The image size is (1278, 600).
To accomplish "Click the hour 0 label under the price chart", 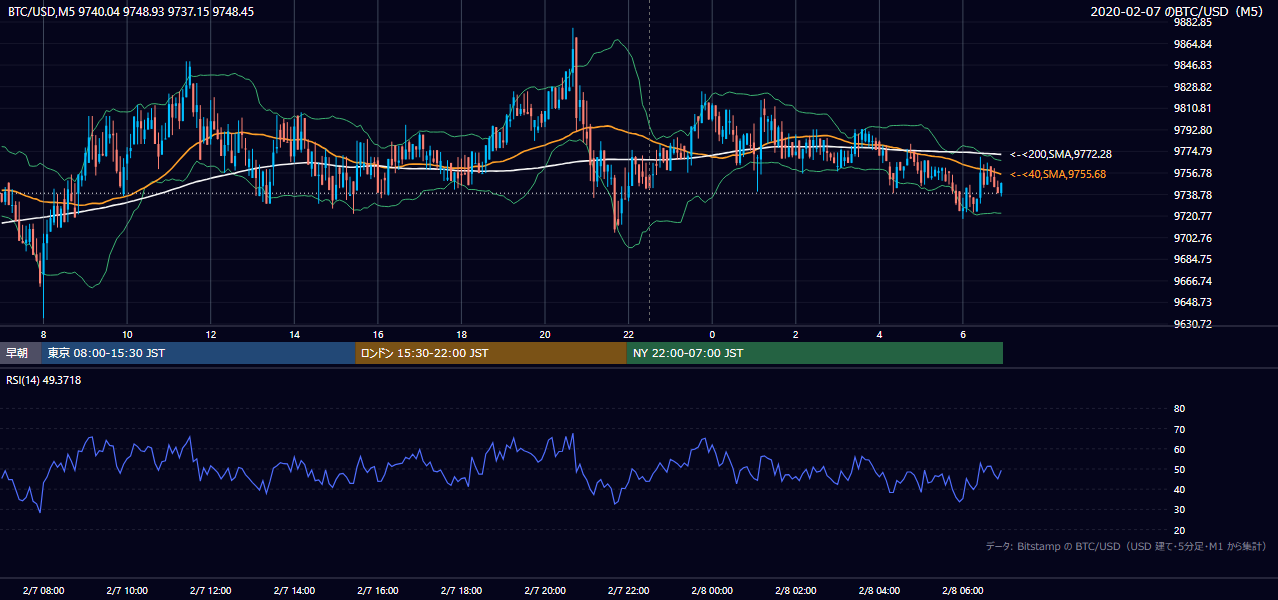I will click(712, 335).
